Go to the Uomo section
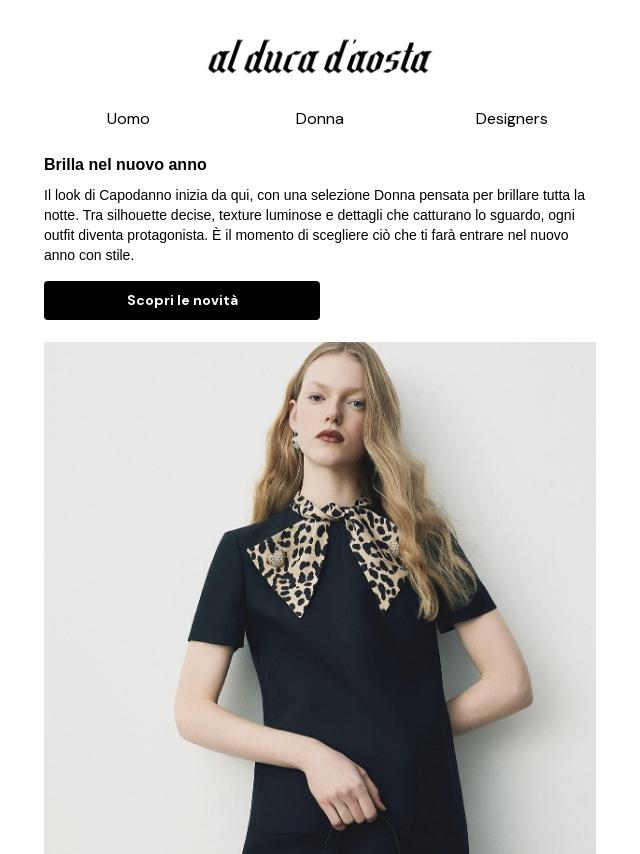Viewport: 640px width, 854px height. (x=128, y=119)
